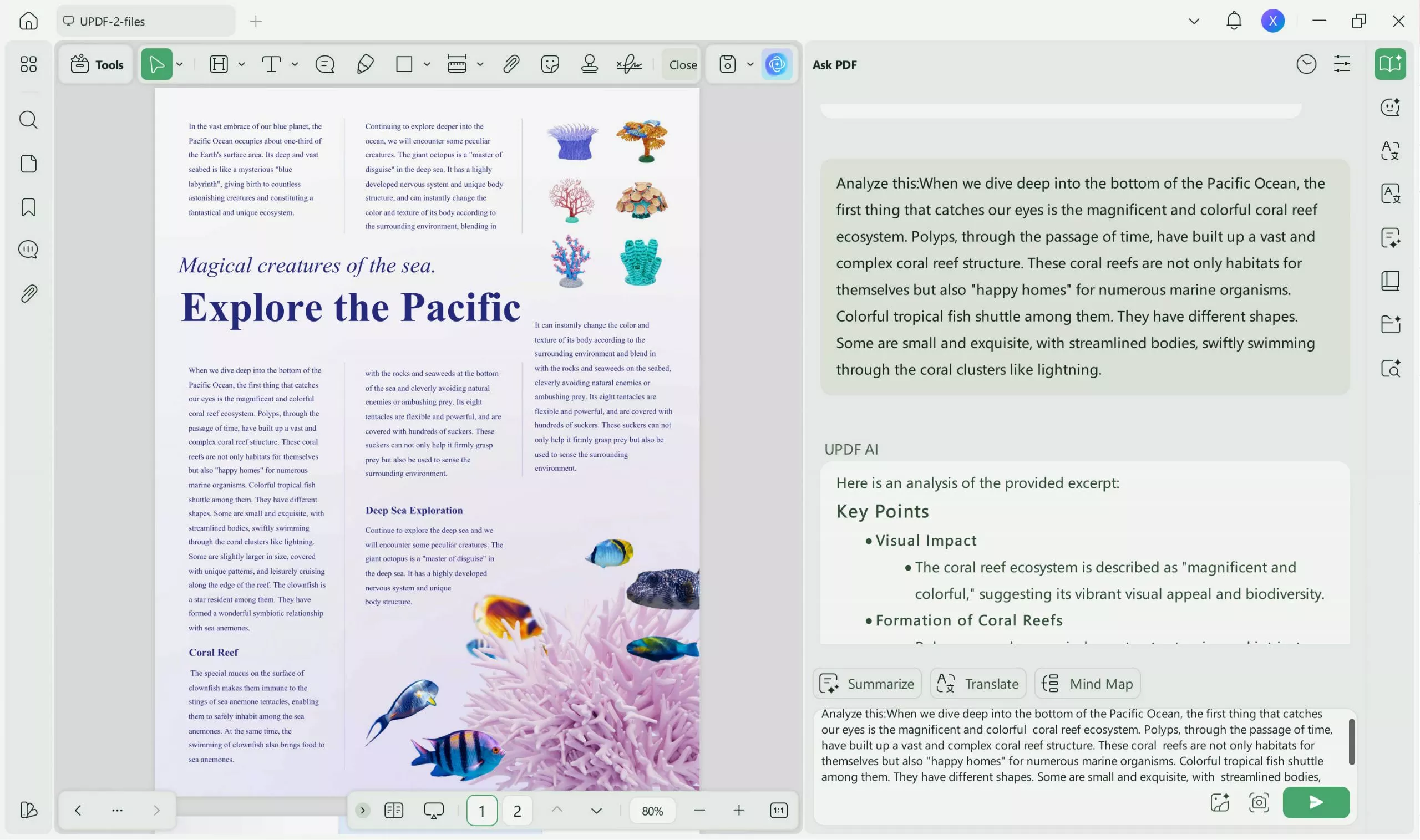Toggle presentation mode in bottom bar
Image resolution: width=1420 pixels, height=840 pixels.
click(x=433, y=810)
